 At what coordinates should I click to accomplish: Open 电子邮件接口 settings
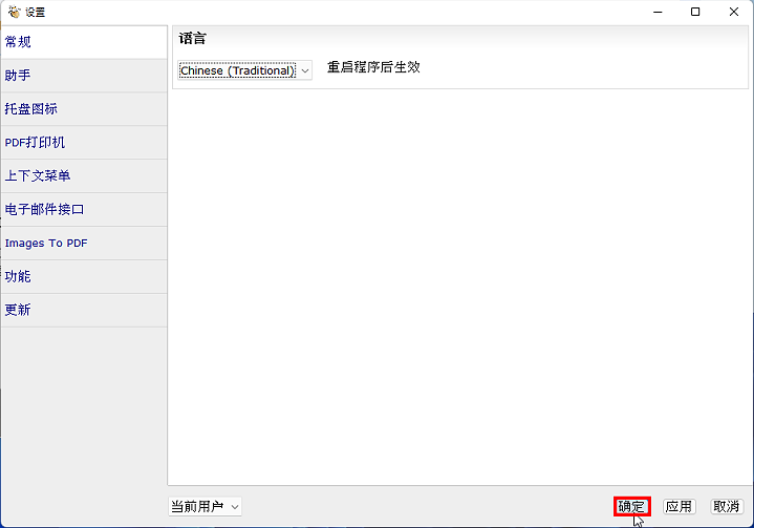point(84,209)
